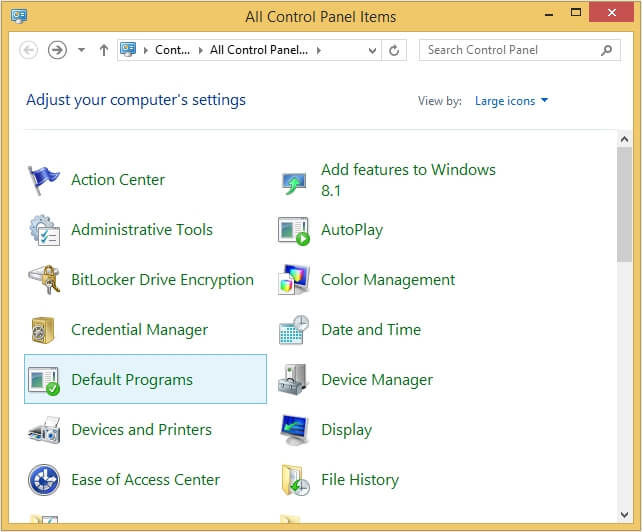Screen dimensions: 642x532
Task: Open the Display link
Action: (347, 430)
